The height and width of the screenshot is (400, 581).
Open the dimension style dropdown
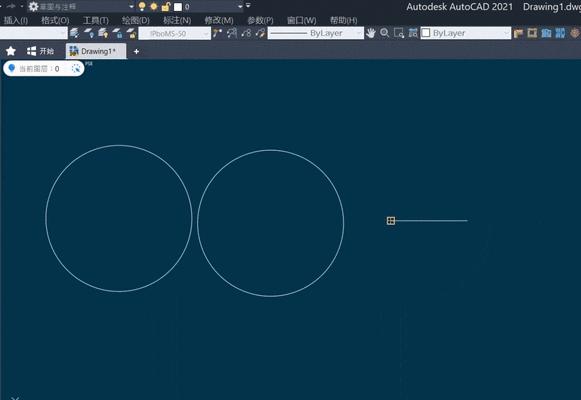click(175, 34)
